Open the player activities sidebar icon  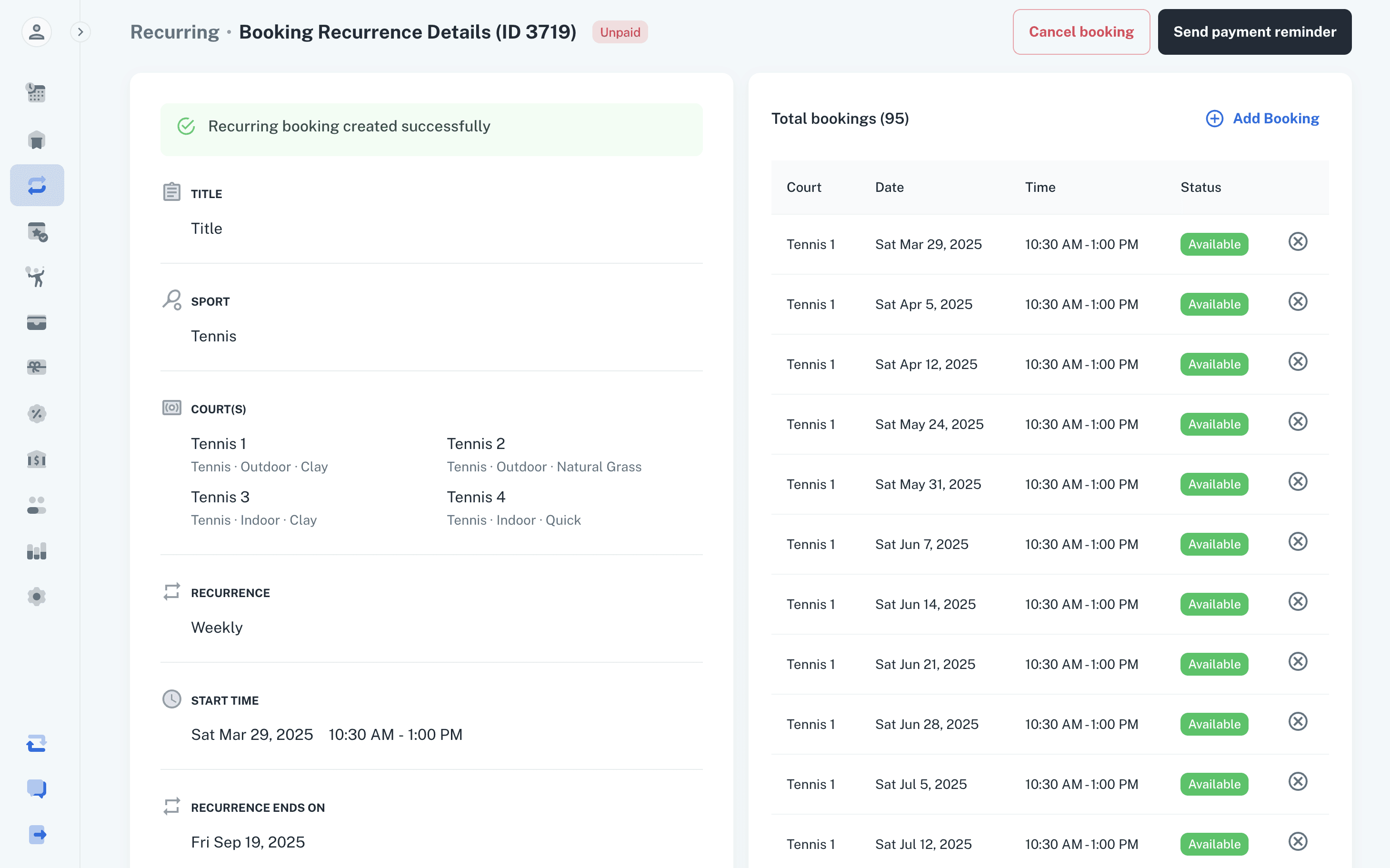click(37, 277)
